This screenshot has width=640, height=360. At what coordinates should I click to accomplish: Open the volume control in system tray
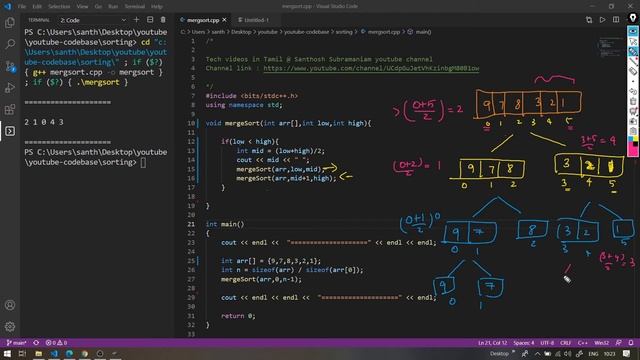click(x=568, y=353)
